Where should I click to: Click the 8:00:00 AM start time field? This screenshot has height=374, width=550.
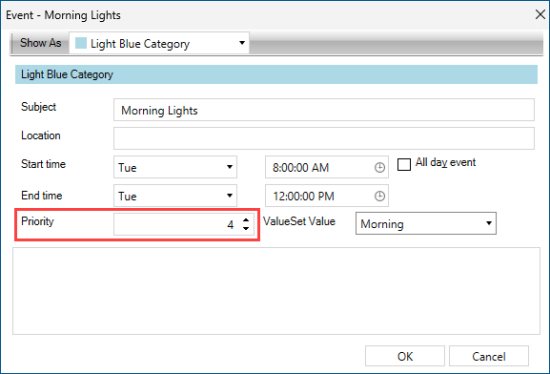pyautogui.click(x=327, y=167)
